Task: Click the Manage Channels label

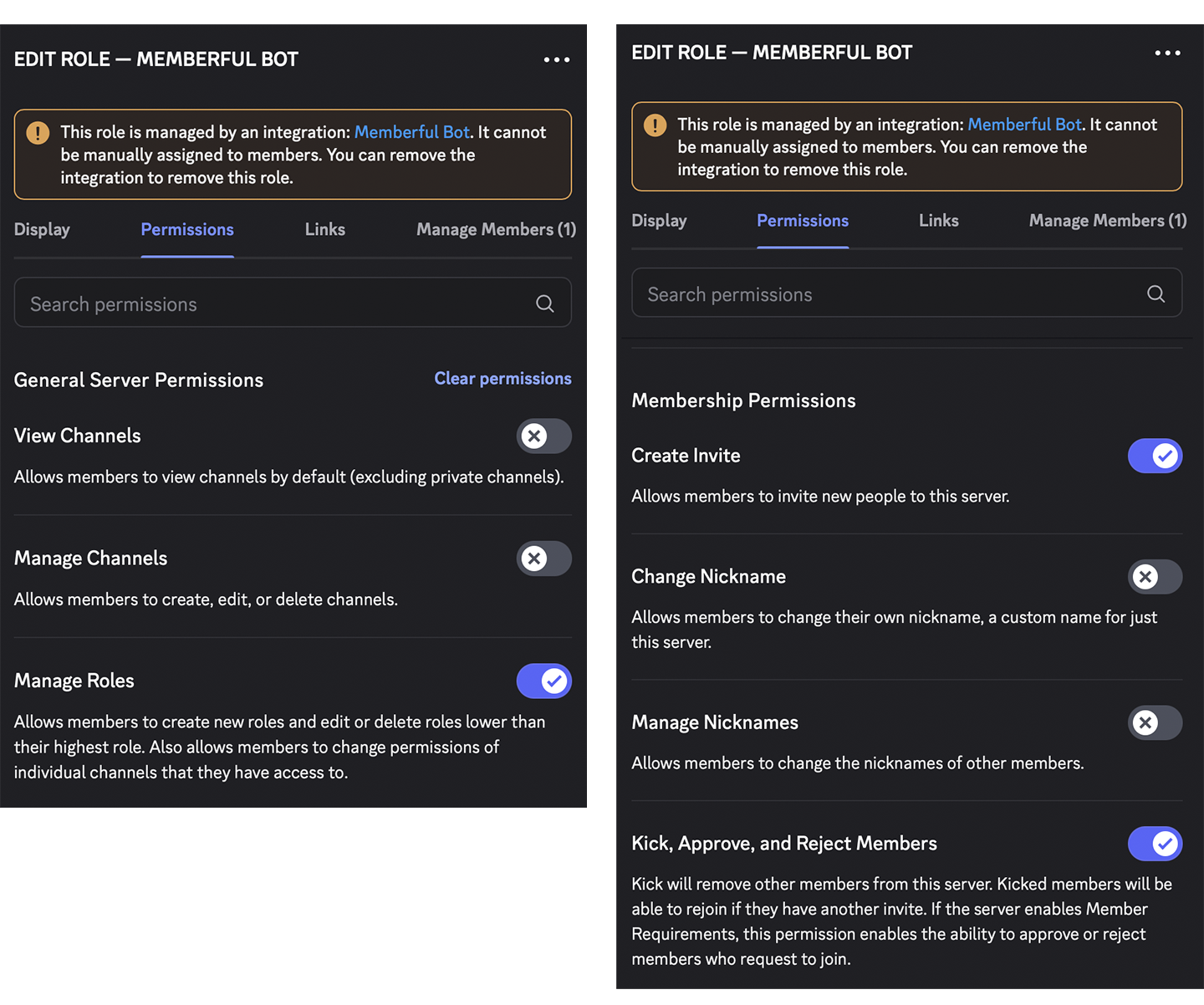Action: (91, 559)
